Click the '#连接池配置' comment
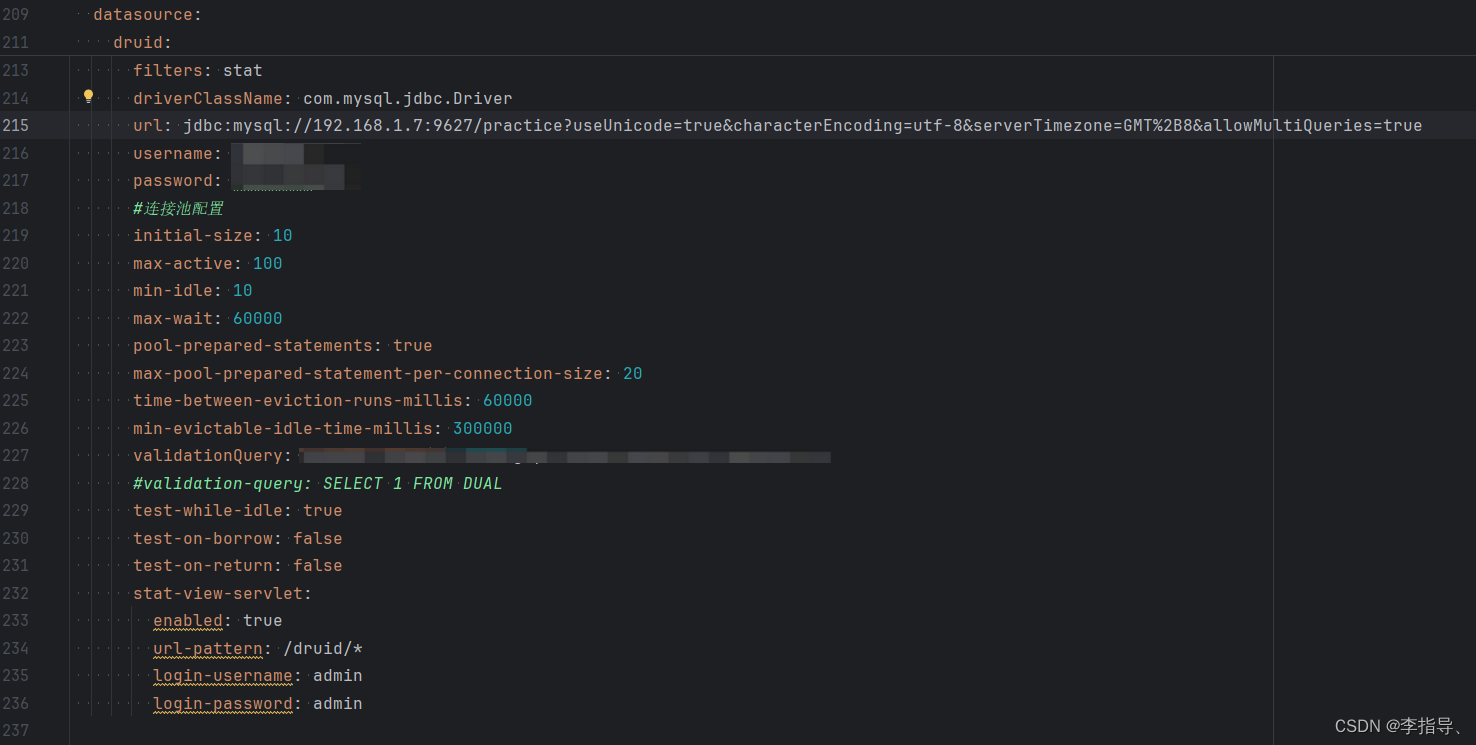The image size is (1476, 745). click(x=178, y=208)
